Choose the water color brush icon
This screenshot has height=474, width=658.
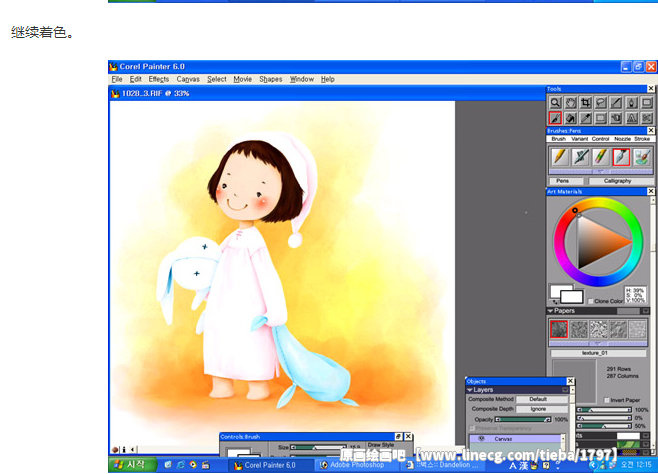tap(642, 157)
